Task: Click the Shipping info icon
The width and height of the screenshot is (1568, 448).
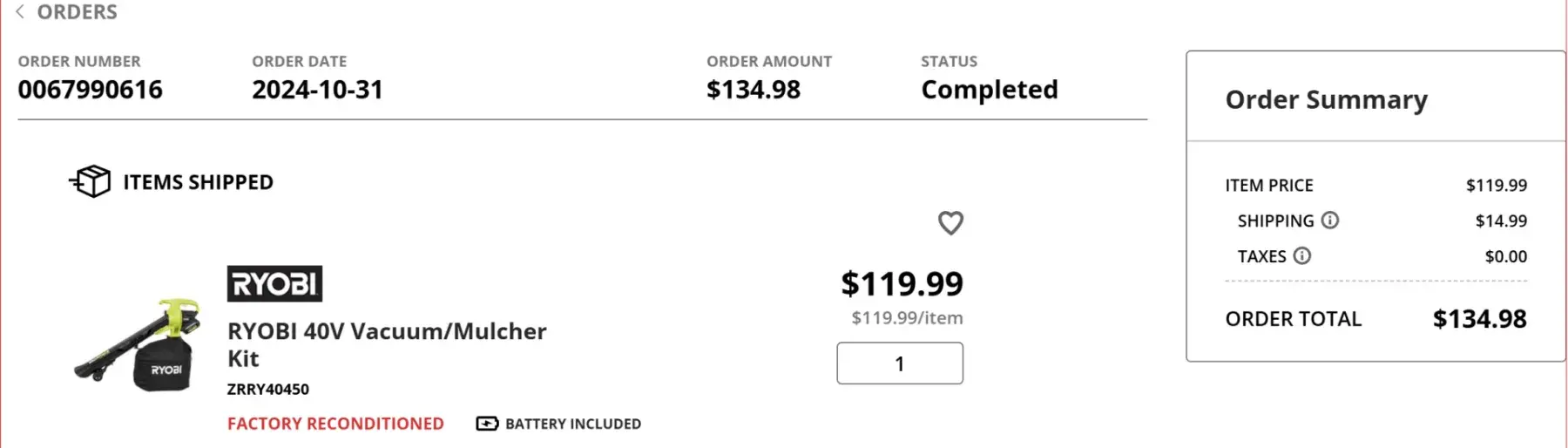Action: 1329,221
